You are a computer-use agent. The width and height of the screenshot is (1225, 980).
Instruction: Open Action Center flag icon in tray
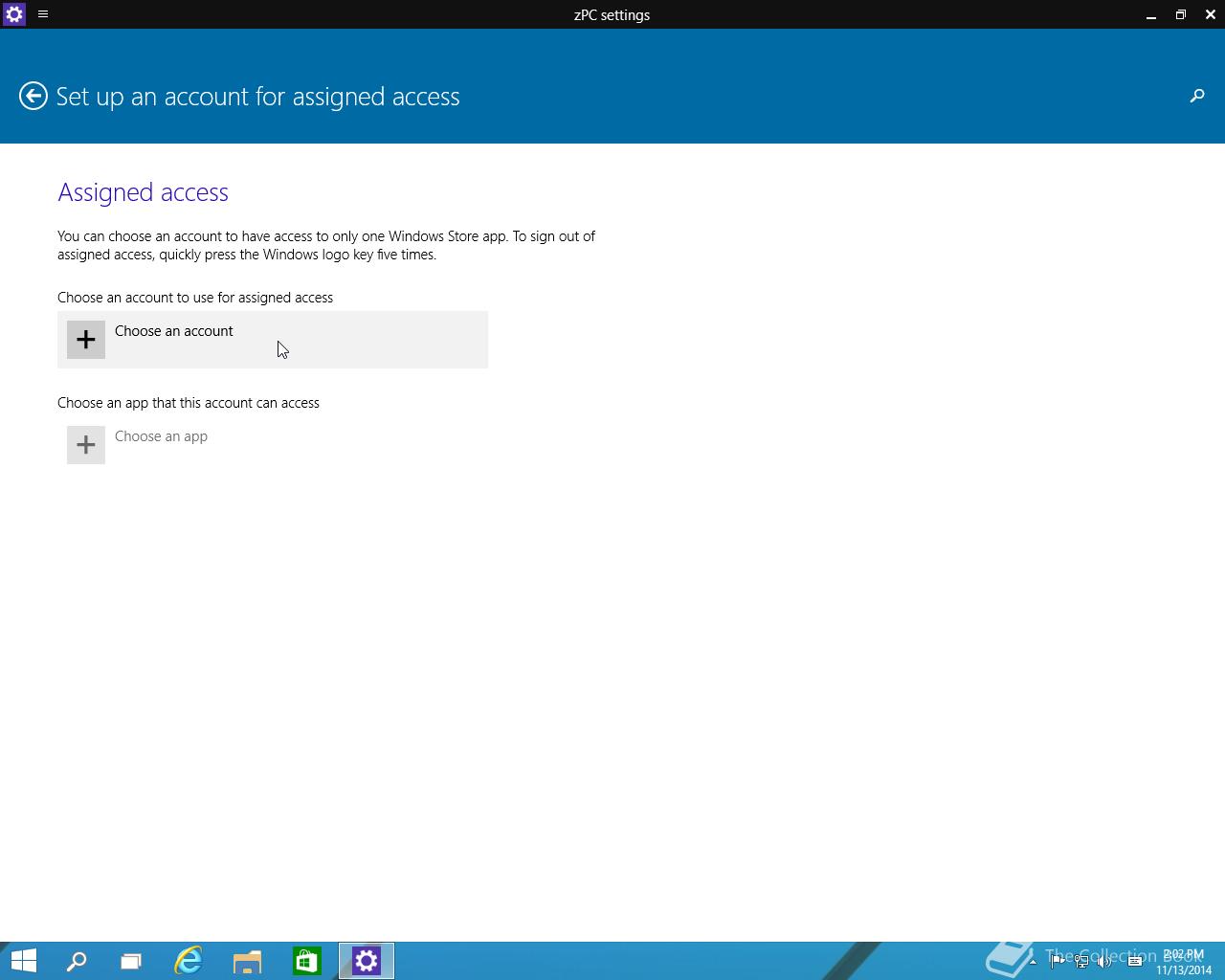click(1058, 961)
